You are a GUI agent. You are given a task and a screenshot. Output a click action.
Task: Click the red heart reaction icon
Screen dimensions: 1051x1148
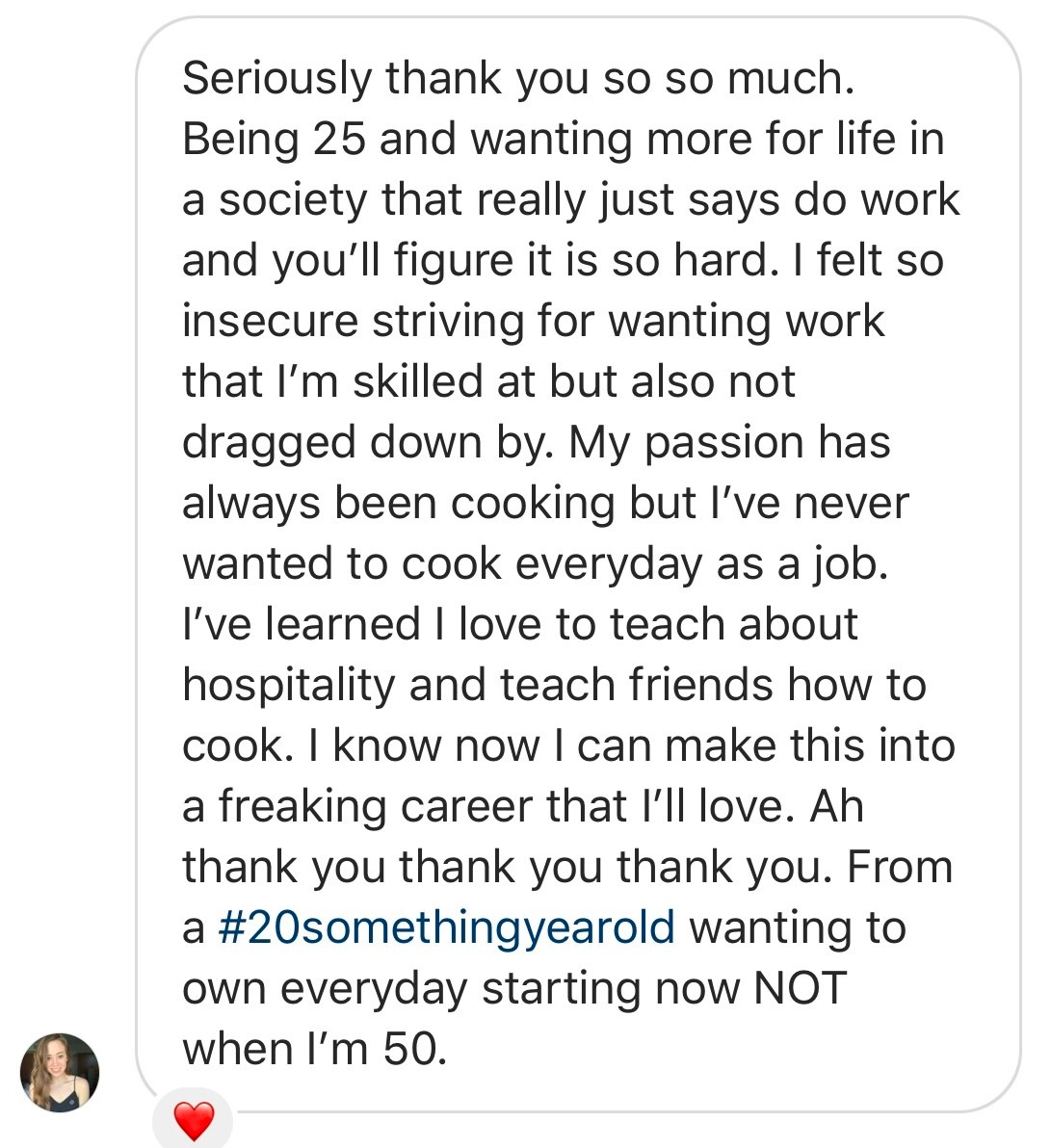(x=194, y=1122)
